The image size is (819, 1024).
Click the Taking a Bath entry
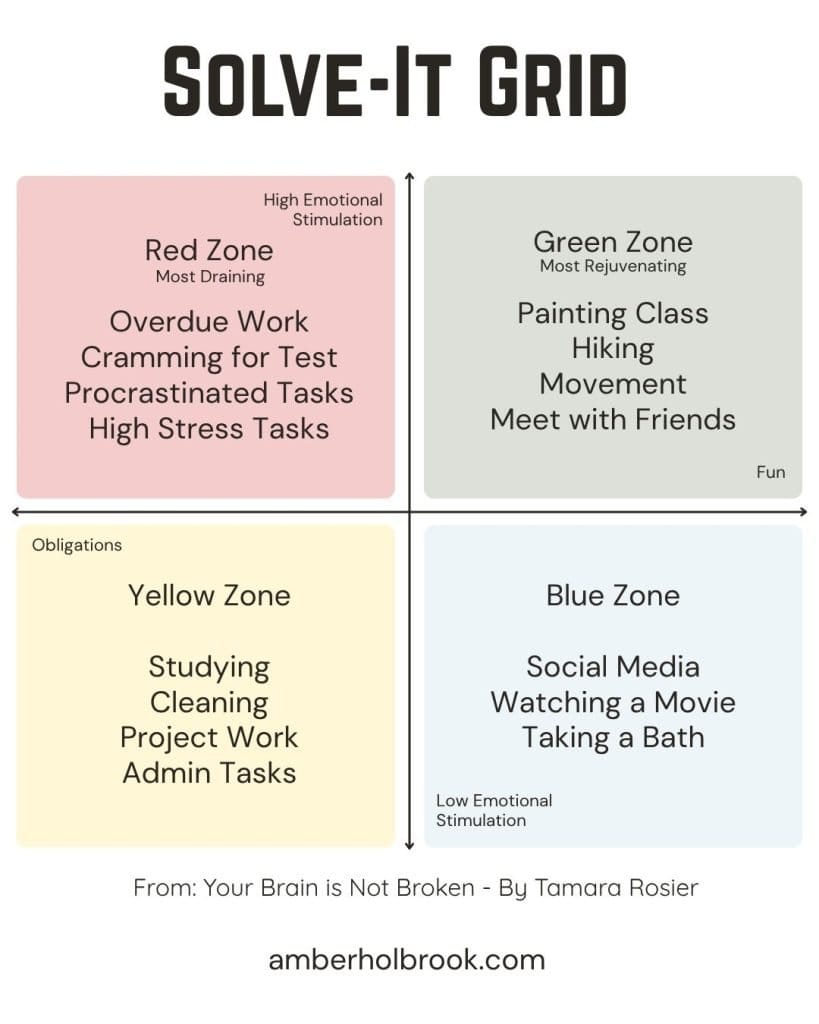613,738
